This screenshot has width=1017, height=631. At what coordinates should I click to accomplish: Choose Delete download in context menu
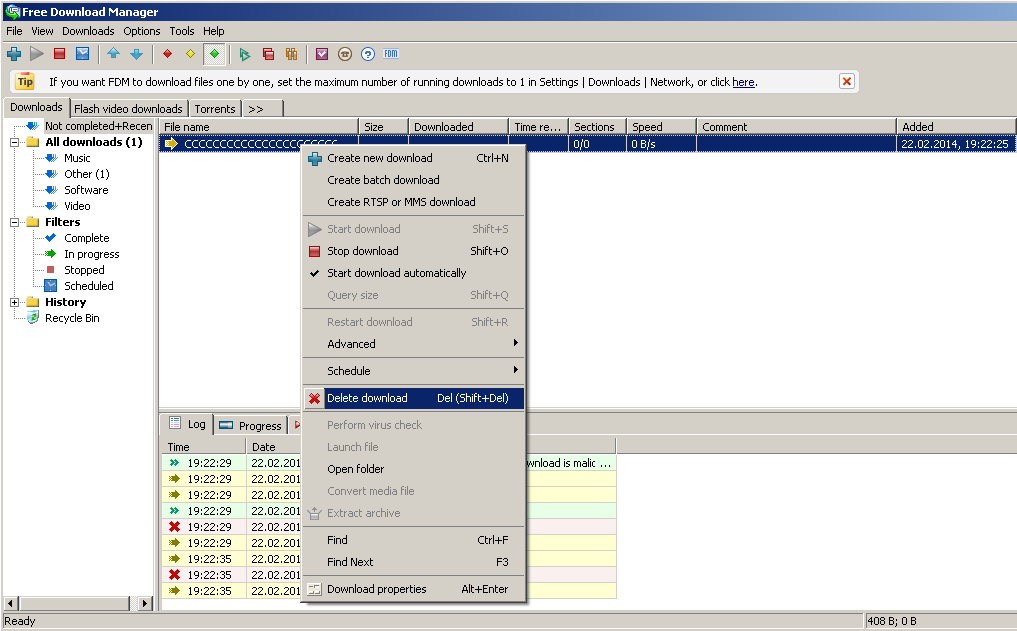[x=413, y=398]
